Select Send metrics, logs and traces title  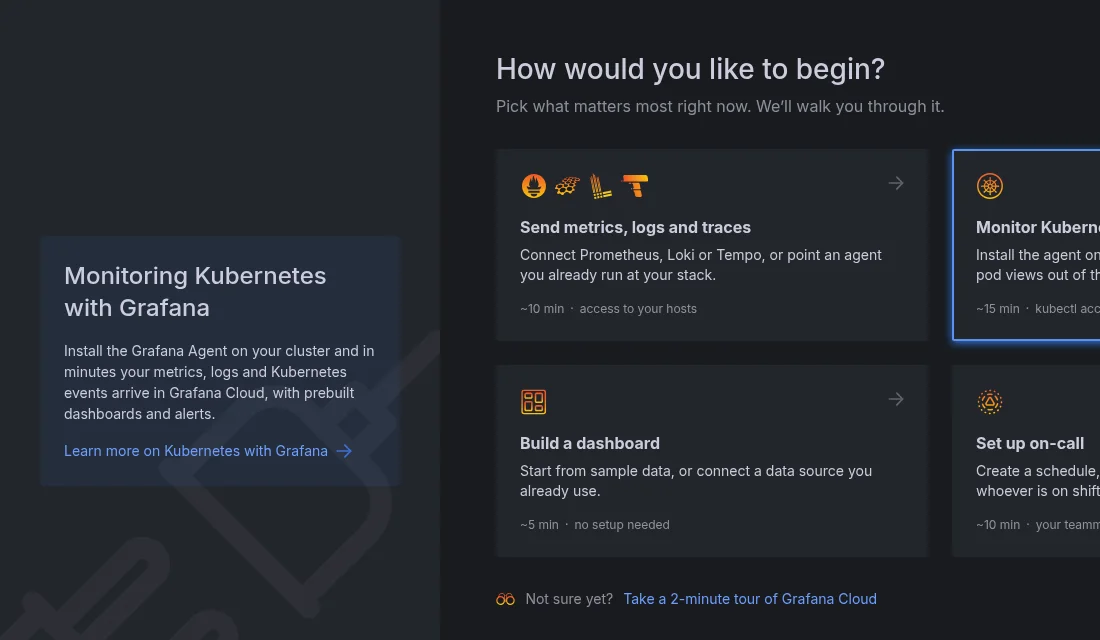pyautogui.click(x=635, y=227)
